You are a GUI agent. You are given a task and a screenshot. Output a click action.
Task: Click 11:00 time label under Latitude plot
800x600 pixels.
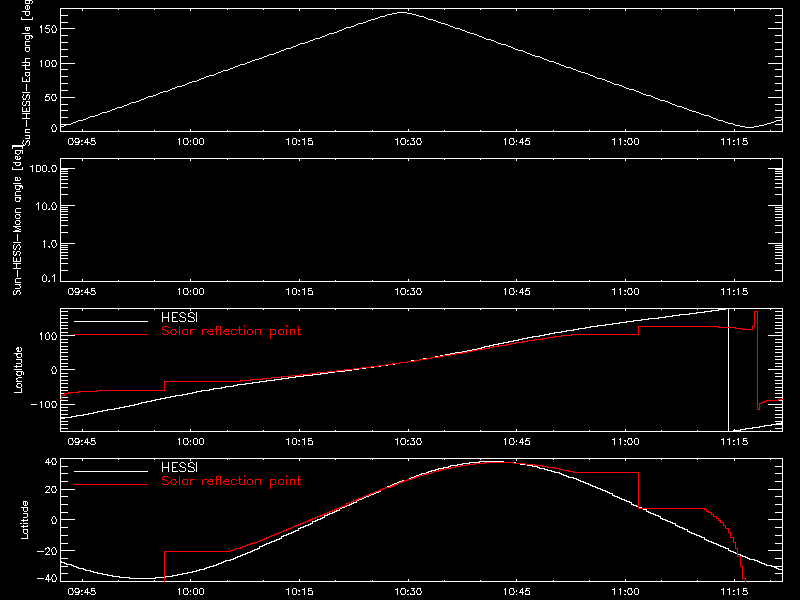click(625, 592)
